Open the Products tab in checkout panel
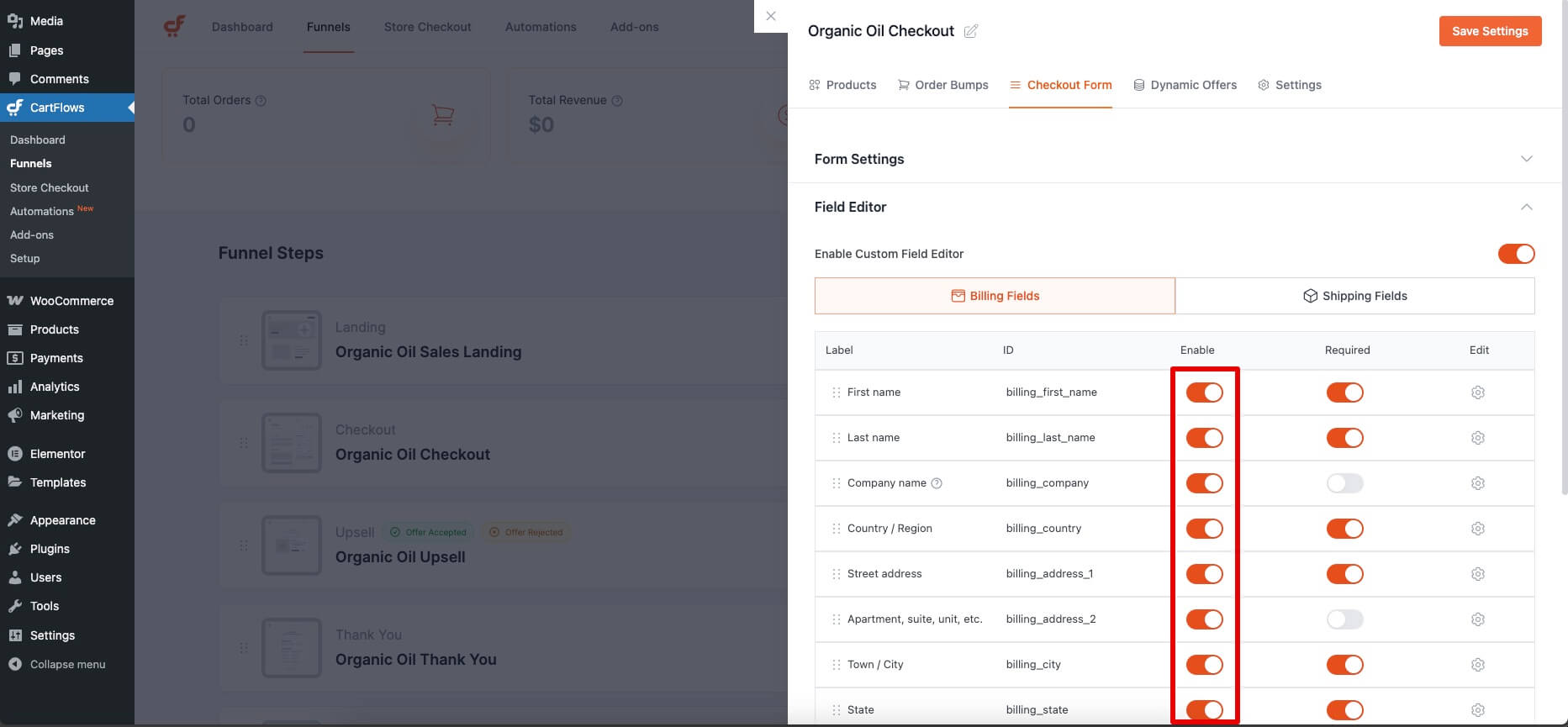This screenshot has height=727, width=1568. click(x=842, y=85)
